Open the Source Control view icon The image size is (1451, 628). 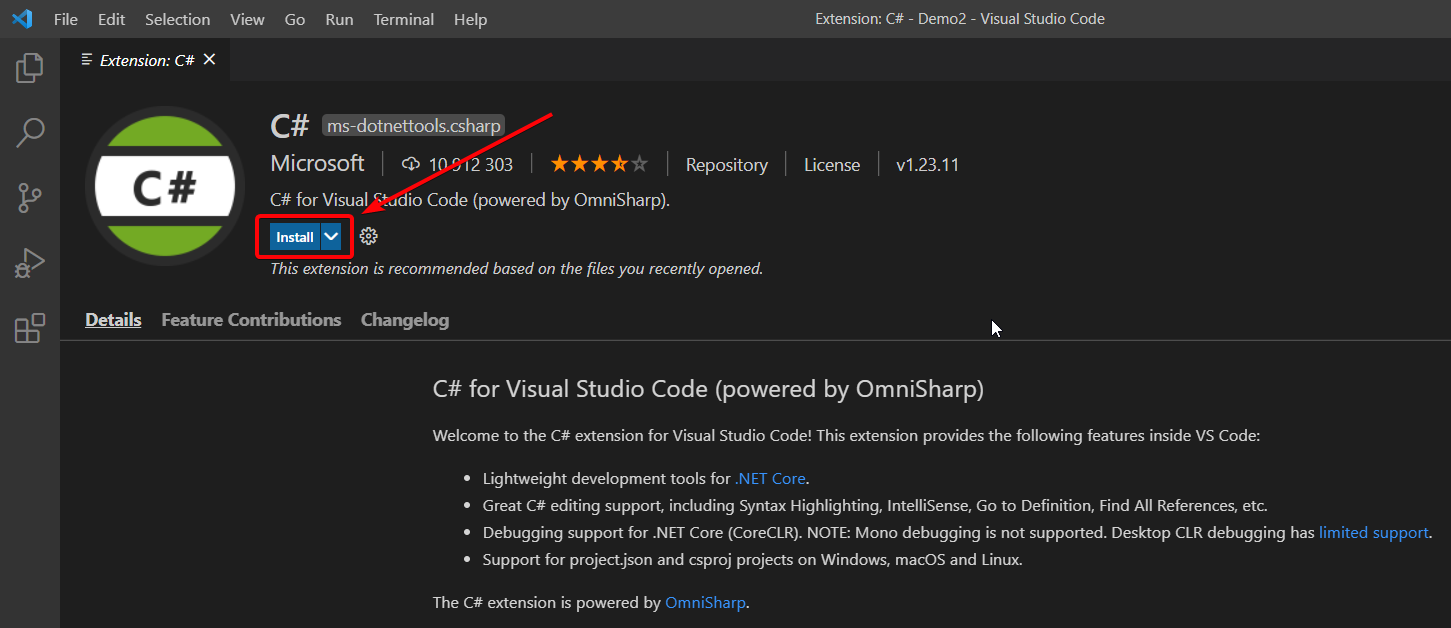[x=29, y=197]
